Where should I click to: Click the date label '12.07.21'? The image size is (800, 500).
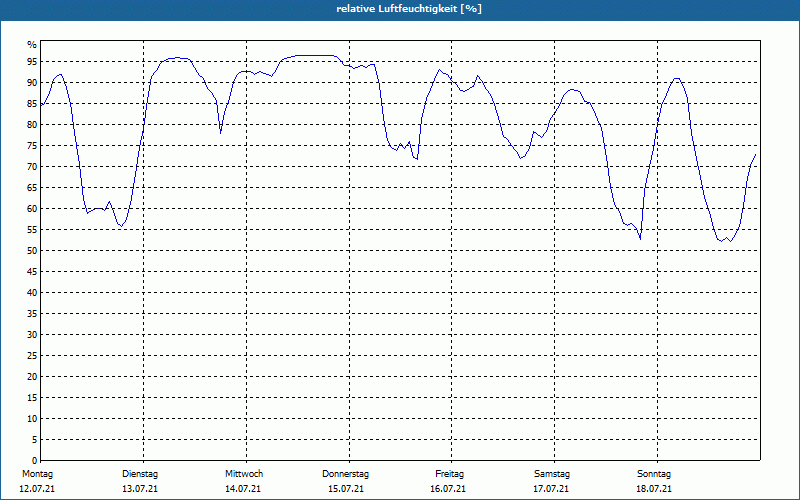[x=37, y=489]
